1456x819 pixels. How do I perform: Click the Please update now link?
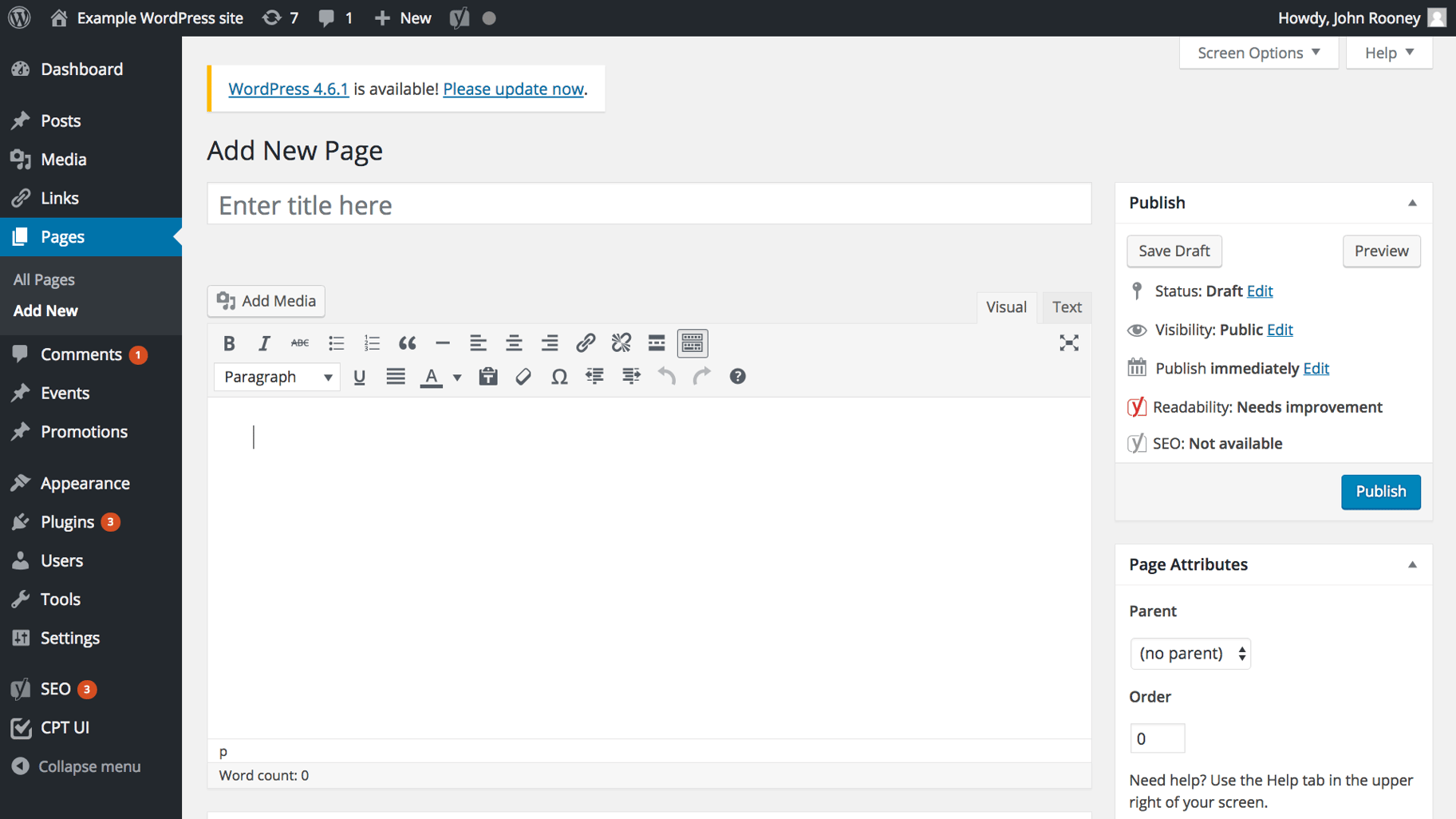click(x=513, y=89)
